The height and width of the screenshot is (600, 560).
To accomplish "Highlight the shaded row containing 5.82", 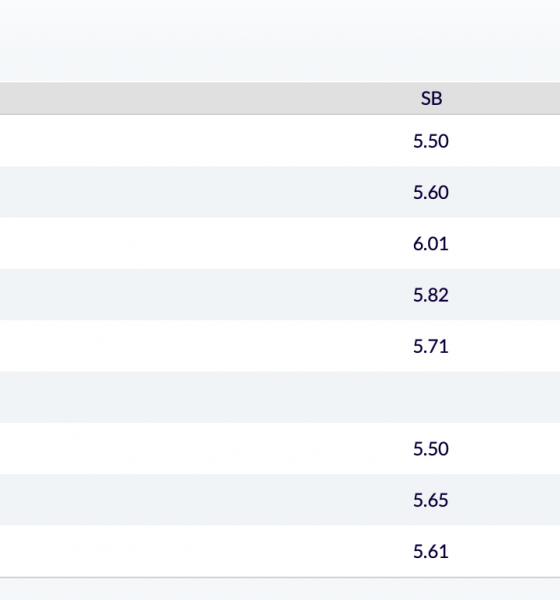I will (280, 295).
